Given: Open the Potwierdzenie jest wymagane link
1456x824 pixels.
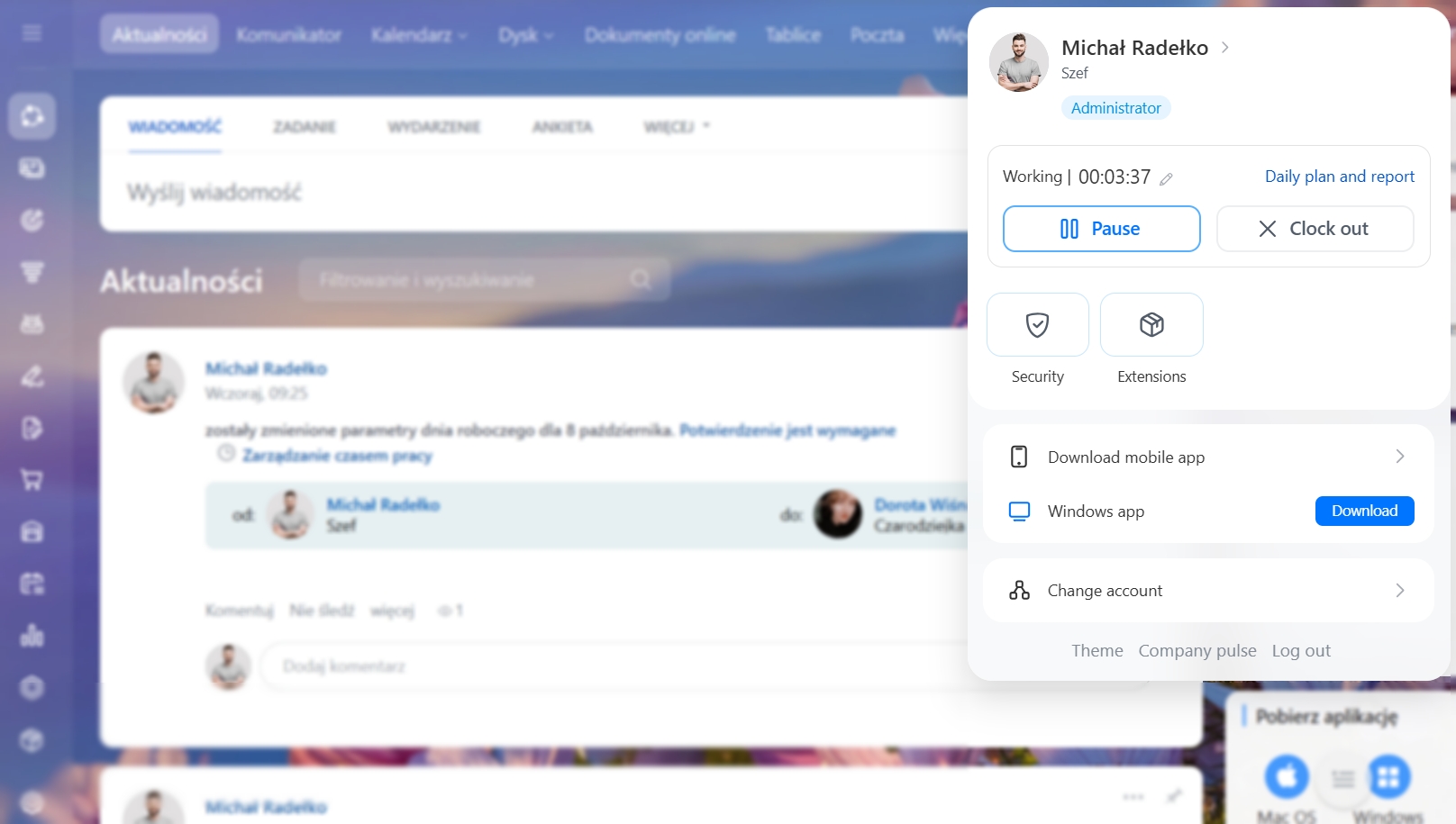Looking at the screenshot, I should pos(787,430).
